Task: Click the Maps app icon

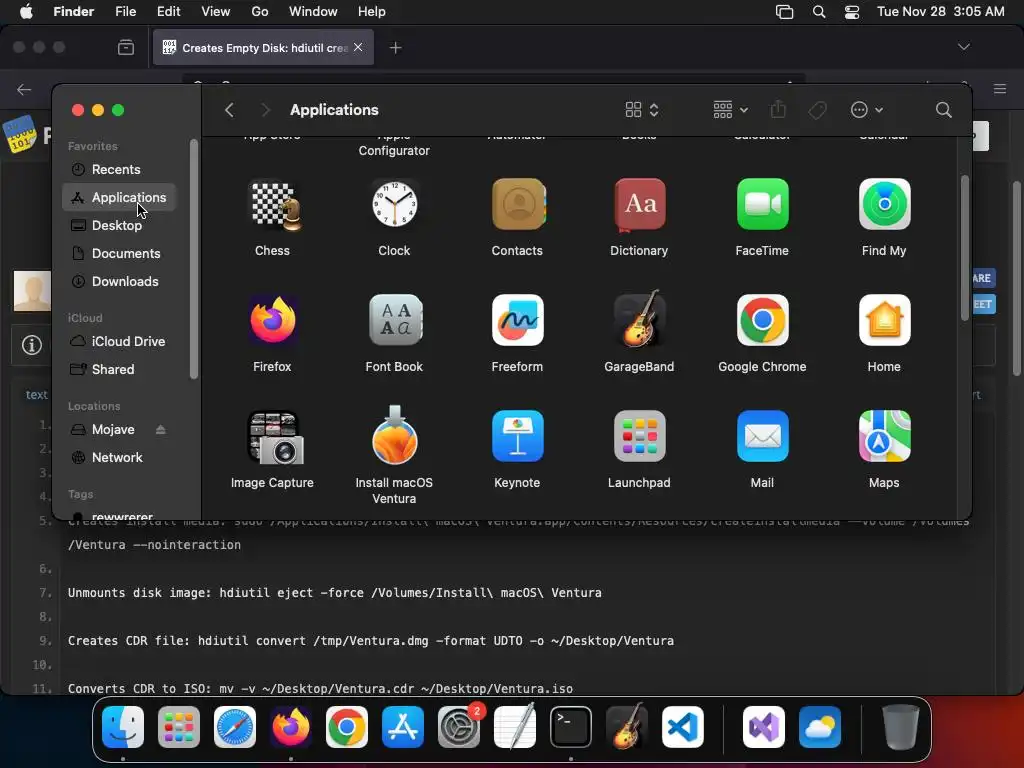Action: (884, 436)
